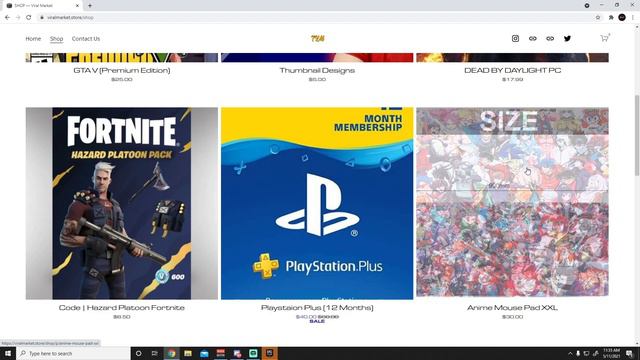Open the network tray icon
640x360 pixels.
587,353
